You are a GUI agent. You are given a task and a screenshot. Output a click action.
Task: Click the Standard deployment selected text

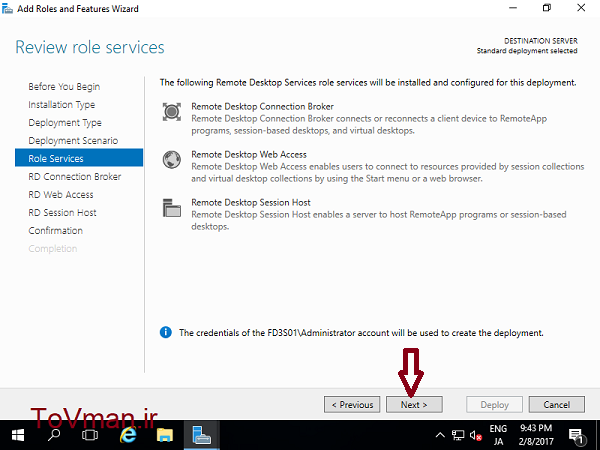527,51
